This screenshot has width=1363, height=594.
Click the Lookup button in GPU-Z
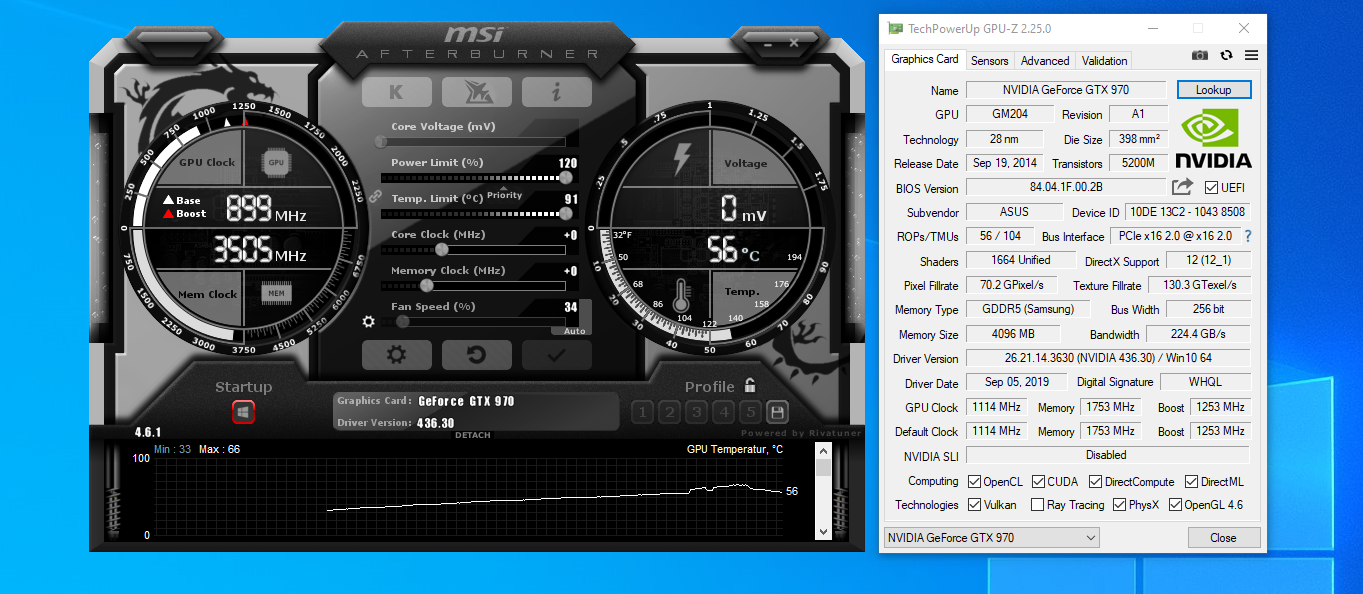tap(1214, 90)
